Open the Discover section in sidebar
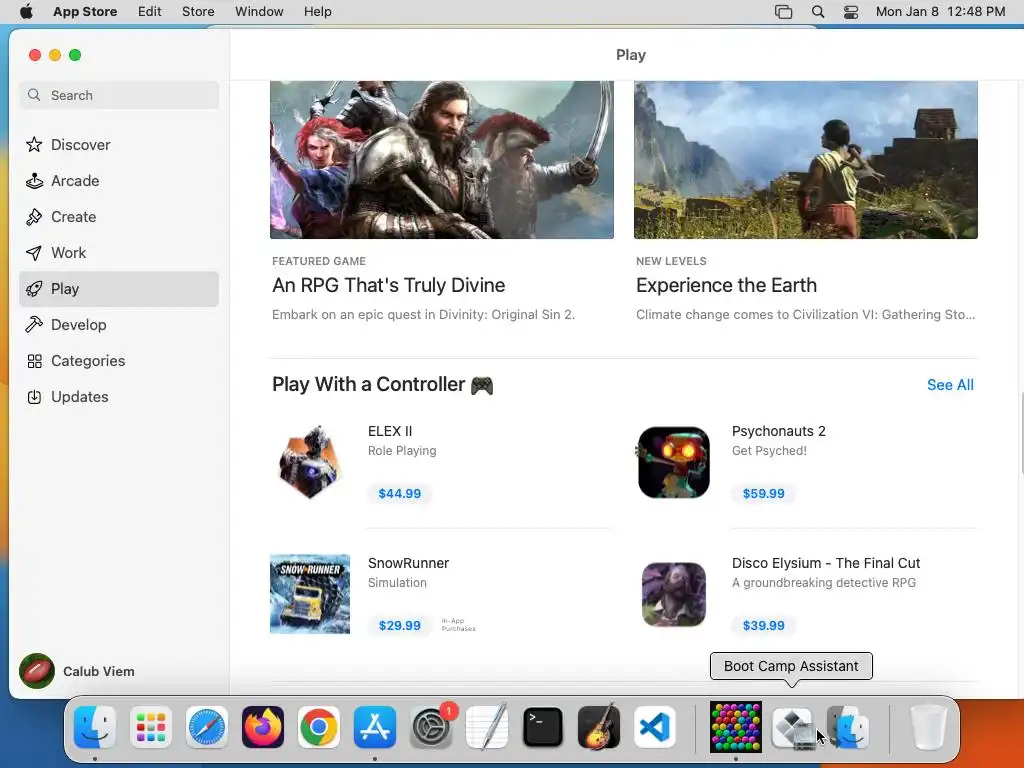The image size is (1024, 768). coord(119,145)
